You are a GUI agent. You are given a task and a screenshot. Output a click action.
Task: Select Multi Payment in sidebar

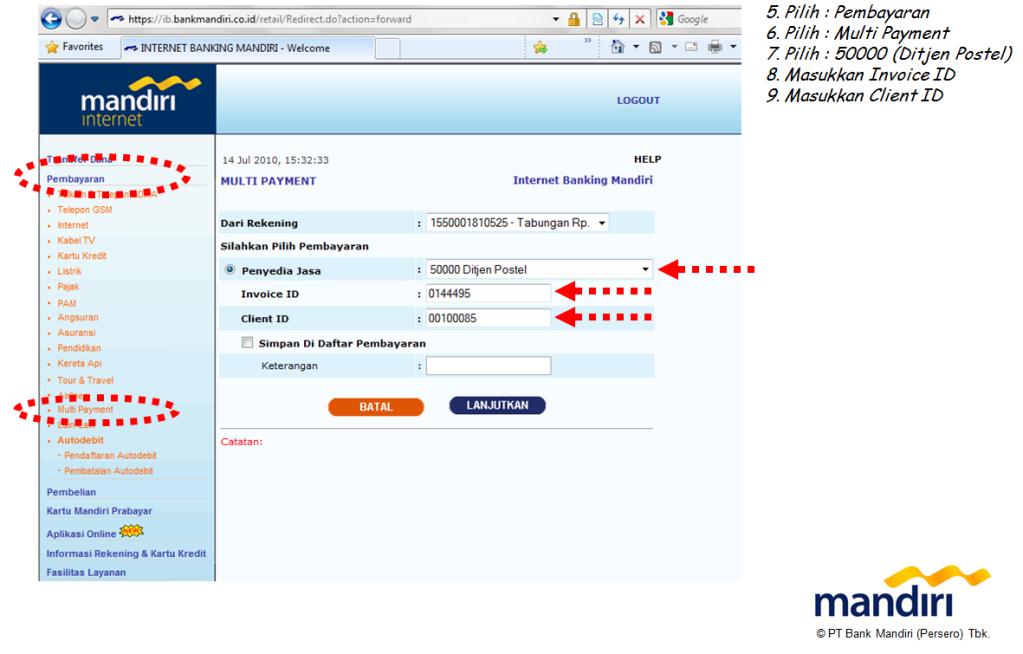click(x=85, y=409)
